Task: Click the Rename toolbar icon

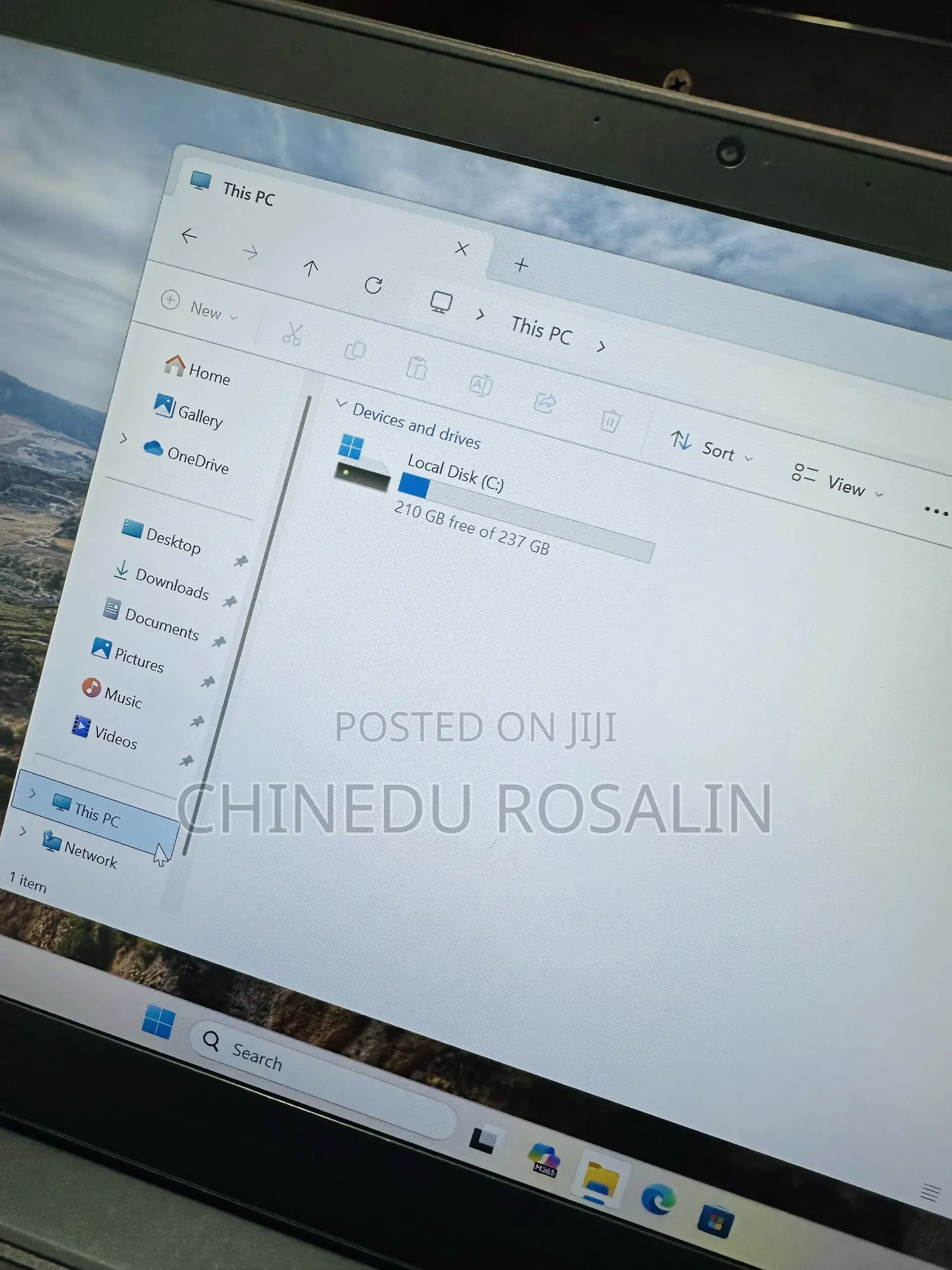Action: [481, 385]
